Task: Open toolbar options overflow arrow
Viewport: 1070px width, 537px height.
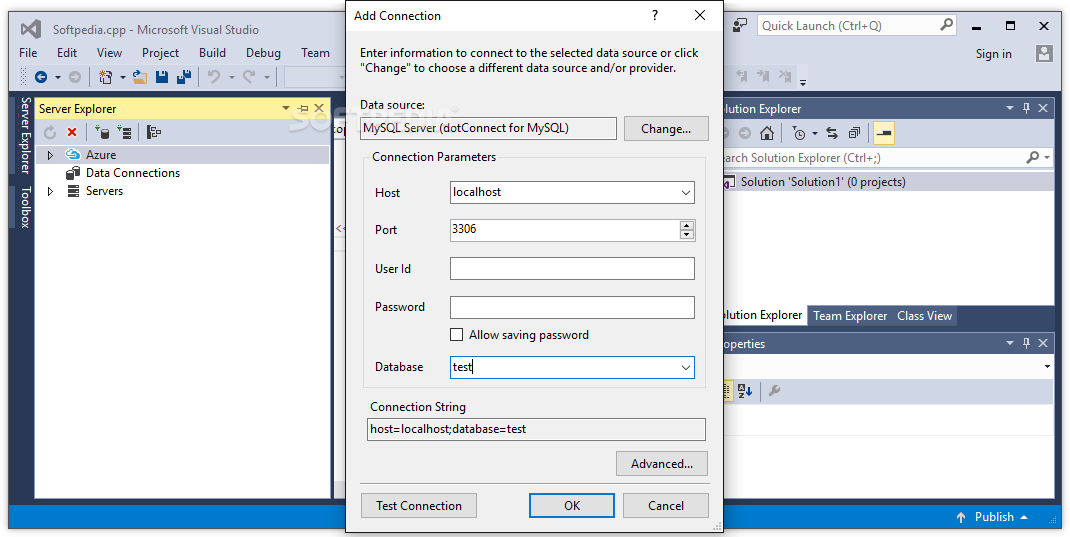Action: pos(803,83)
